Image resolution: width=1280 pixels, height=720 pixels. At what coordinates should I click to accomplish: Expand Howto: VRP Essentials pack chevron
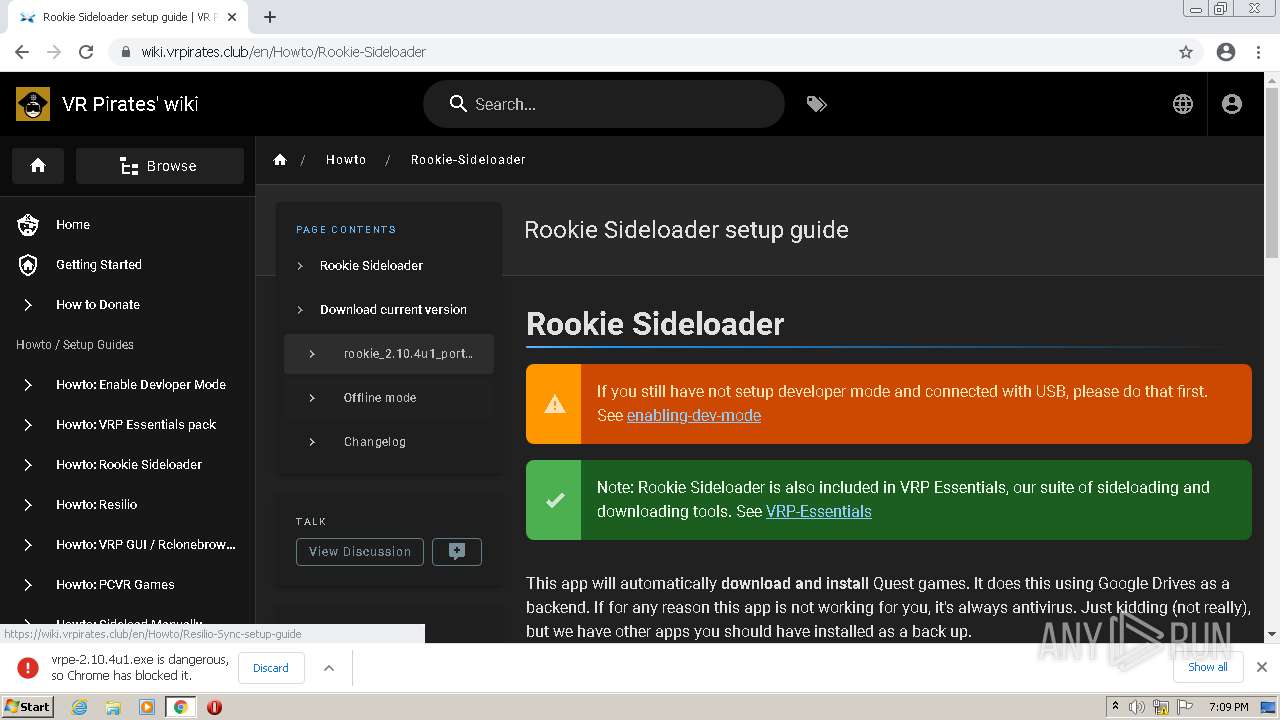[28, 425]
